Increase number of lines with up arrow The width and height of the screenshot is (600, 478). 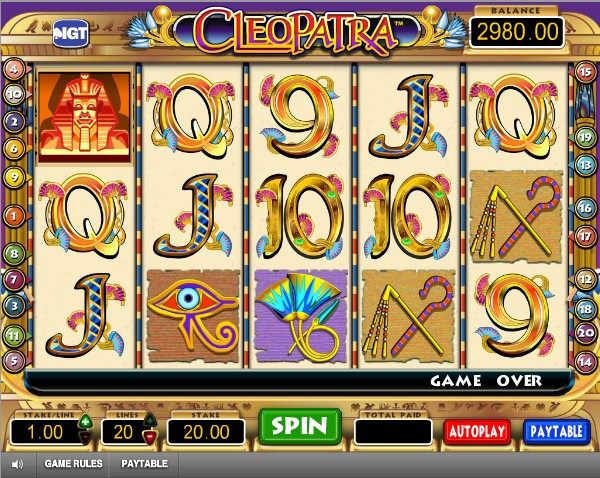(x=150, y=421)
